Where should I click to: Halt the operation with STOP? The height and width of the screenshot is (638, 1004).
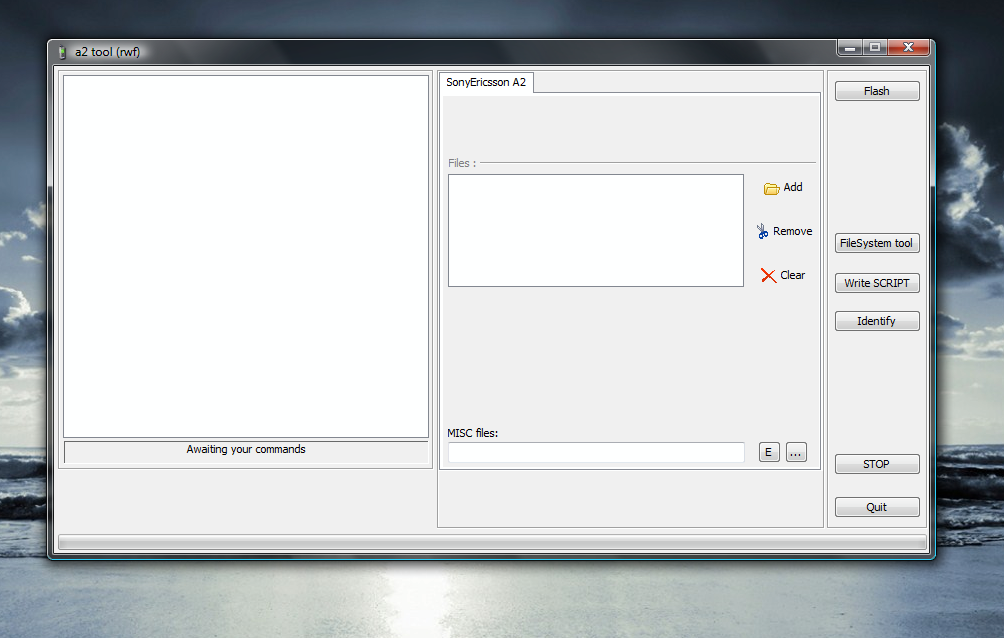pos(877,464)
